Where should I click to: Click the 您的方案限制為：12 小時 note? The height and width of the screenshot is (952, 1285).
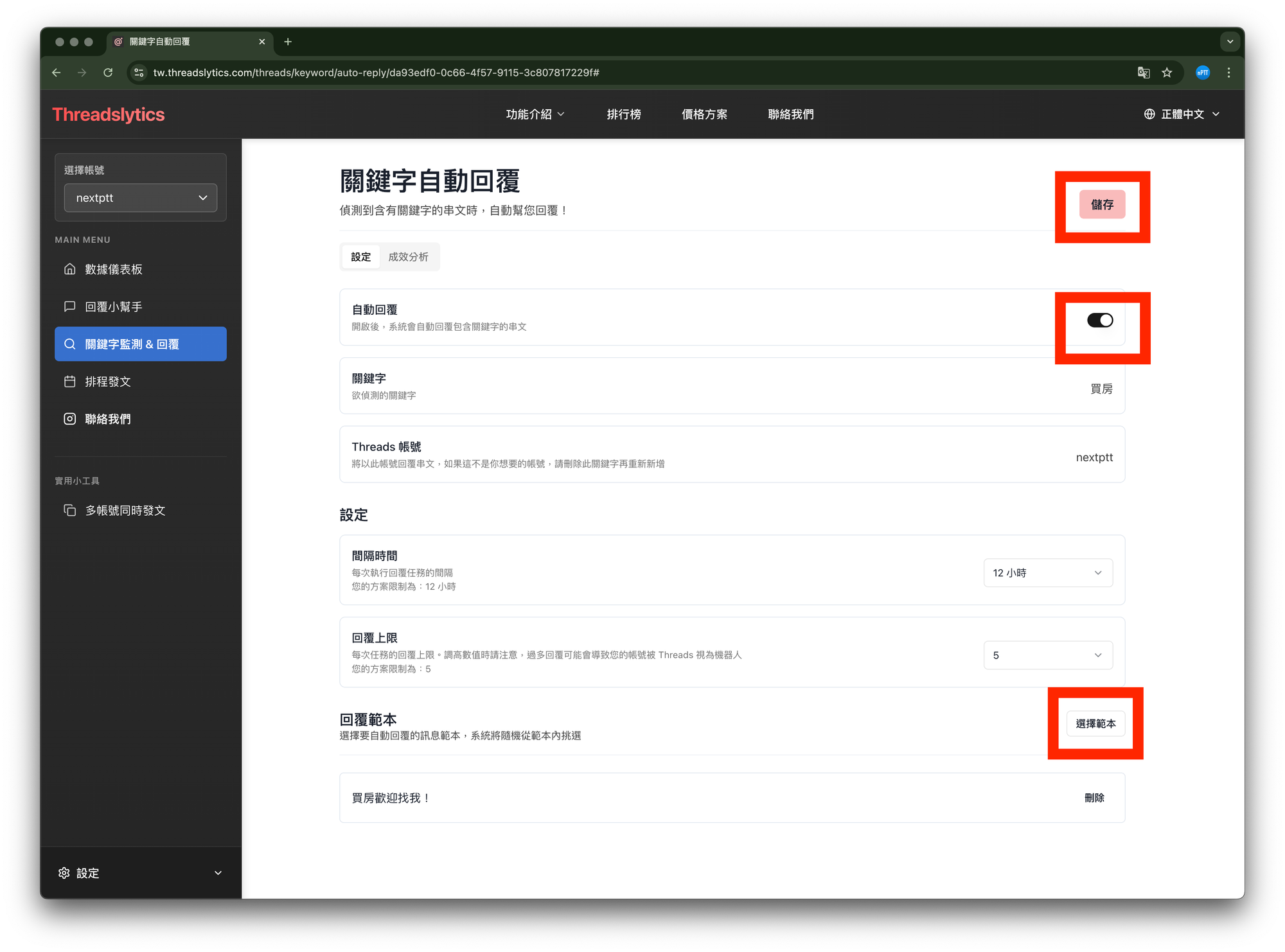tap(403, 586)
